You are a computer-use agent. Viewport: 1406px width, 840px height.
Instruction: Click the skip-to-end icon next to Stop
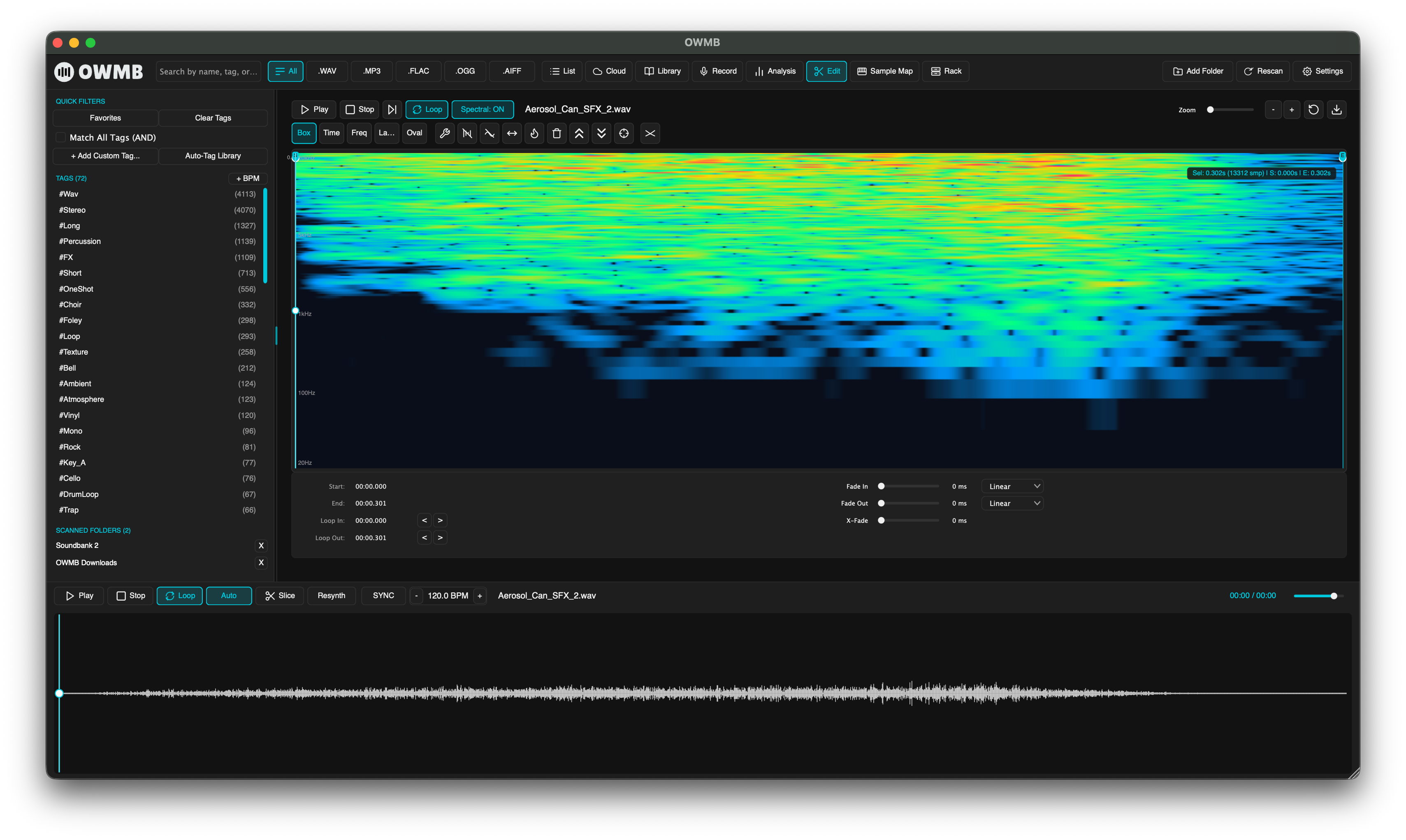pyautogui.click(x=392, y=109)
